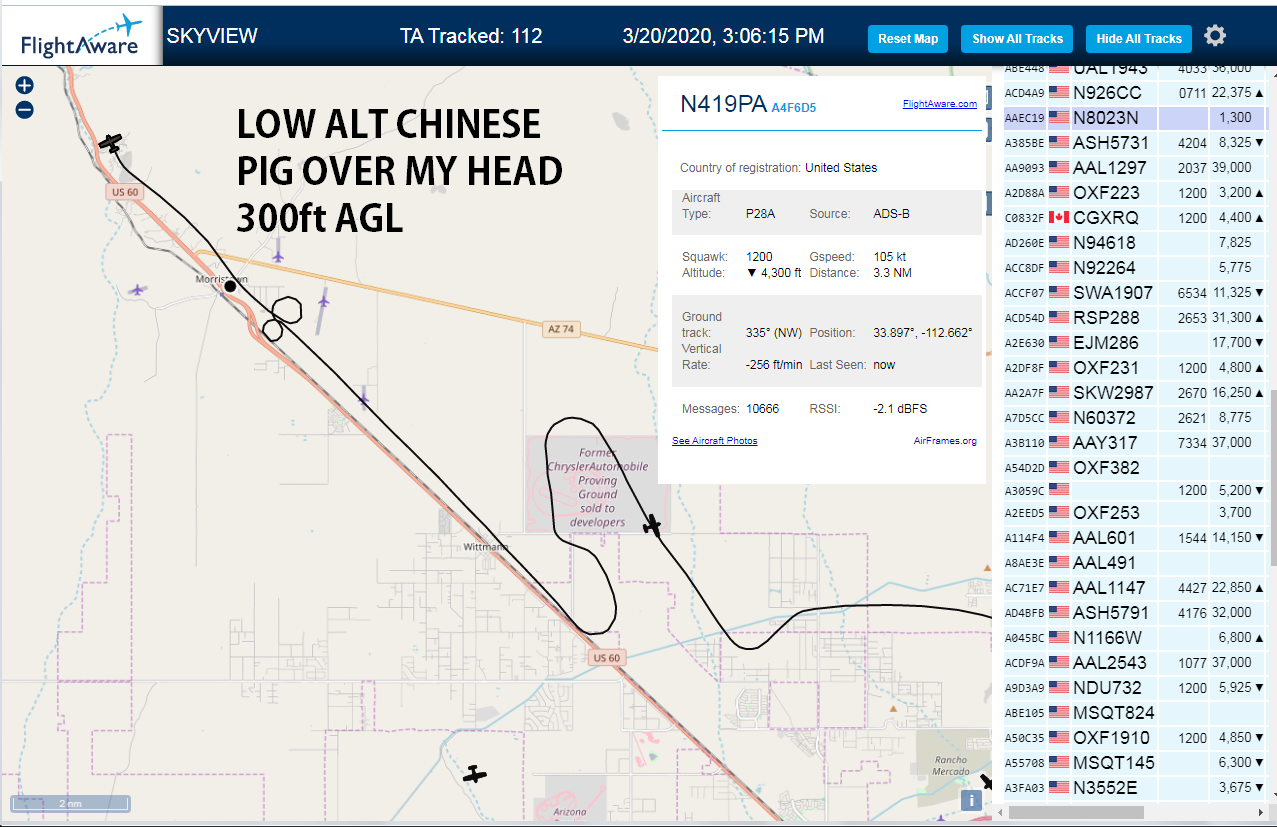Click the SKYVIEW header title

pyautogui.click(x=212, y=37)
